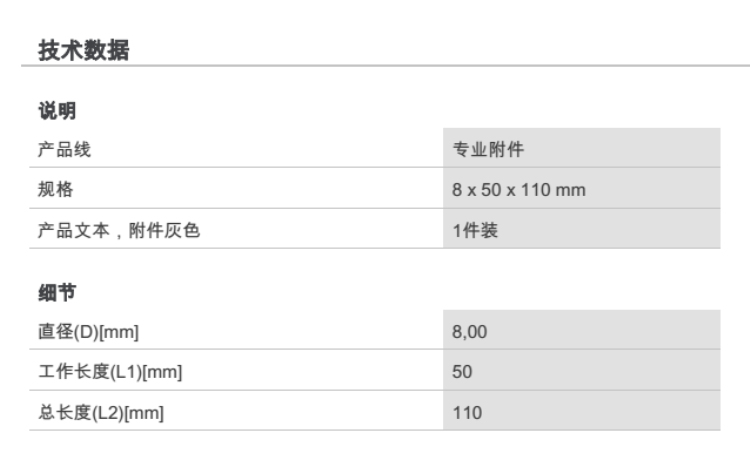Viewport: 750px width, 473px height.
Task: Select the 工作长度(L1)[mm] row label
Action: [110, 372]
